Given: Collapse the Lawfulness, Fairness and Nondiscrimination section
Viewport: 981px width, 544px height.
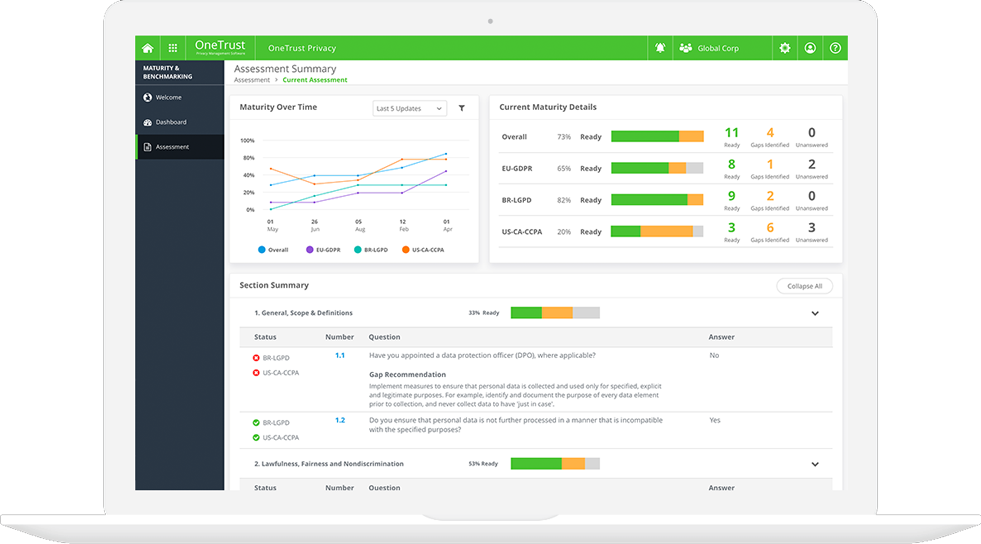Looking at the screenshot, I should pyautogui.click(x=815, y=464).
